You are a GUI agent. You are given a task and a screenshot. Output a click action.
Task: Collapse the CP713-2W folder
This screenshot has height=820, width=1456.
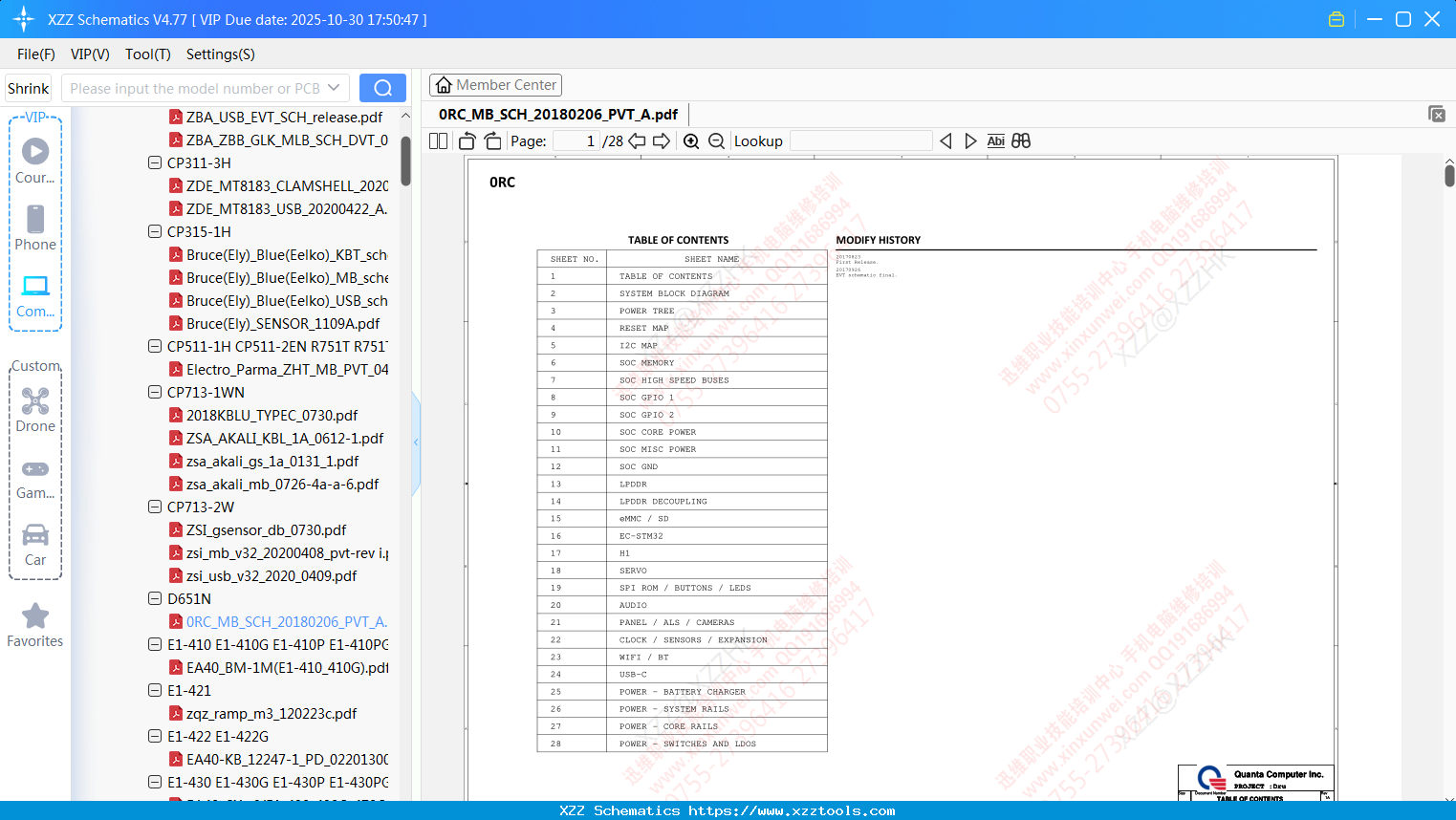coord(155,507)
